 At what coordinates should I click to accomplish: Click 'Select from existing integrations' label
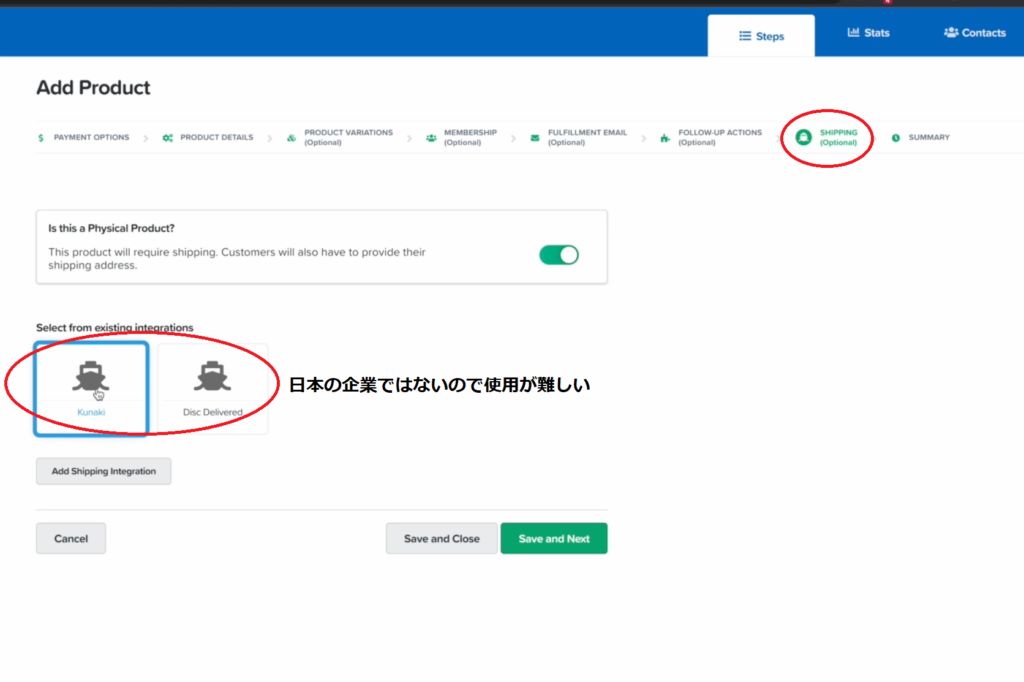tap(114, 327)
